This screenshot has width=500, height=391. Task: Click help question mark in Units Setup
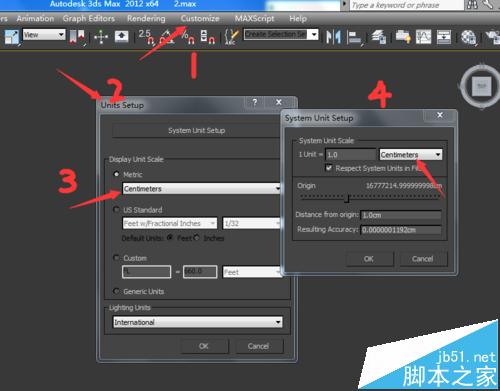coord(255,102)
